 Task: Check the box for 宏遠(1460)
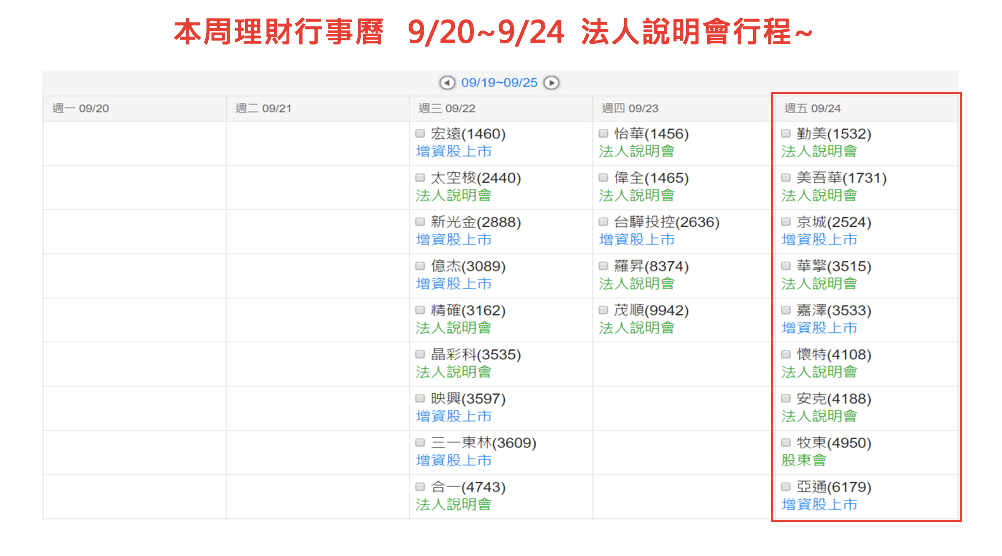(421, 134)
